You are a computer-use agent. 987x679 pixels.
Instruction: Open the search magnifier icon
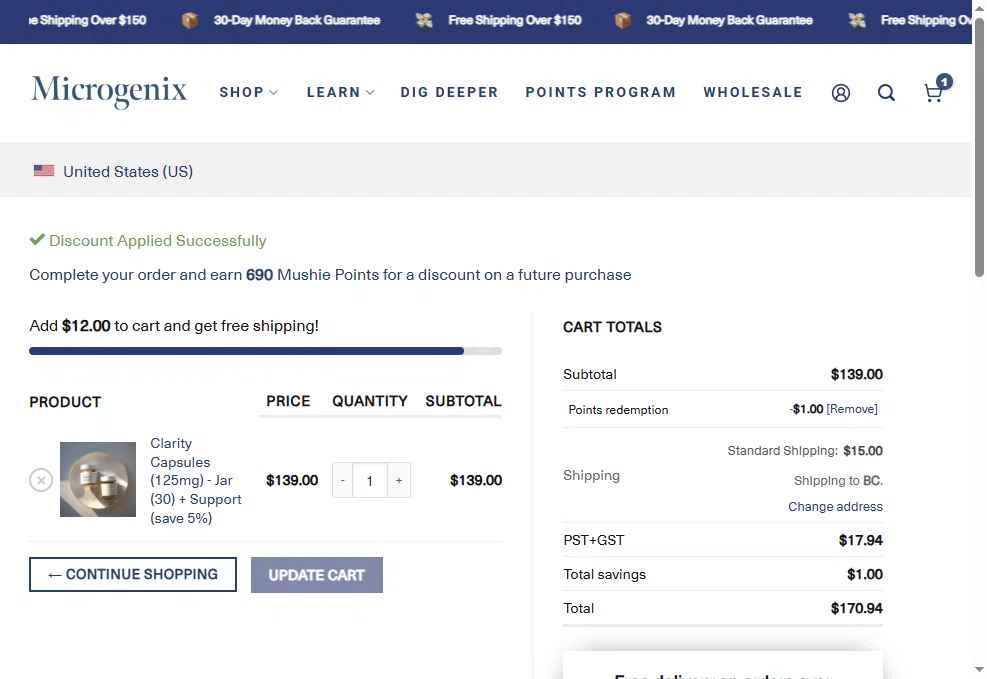tap(886, 93)
